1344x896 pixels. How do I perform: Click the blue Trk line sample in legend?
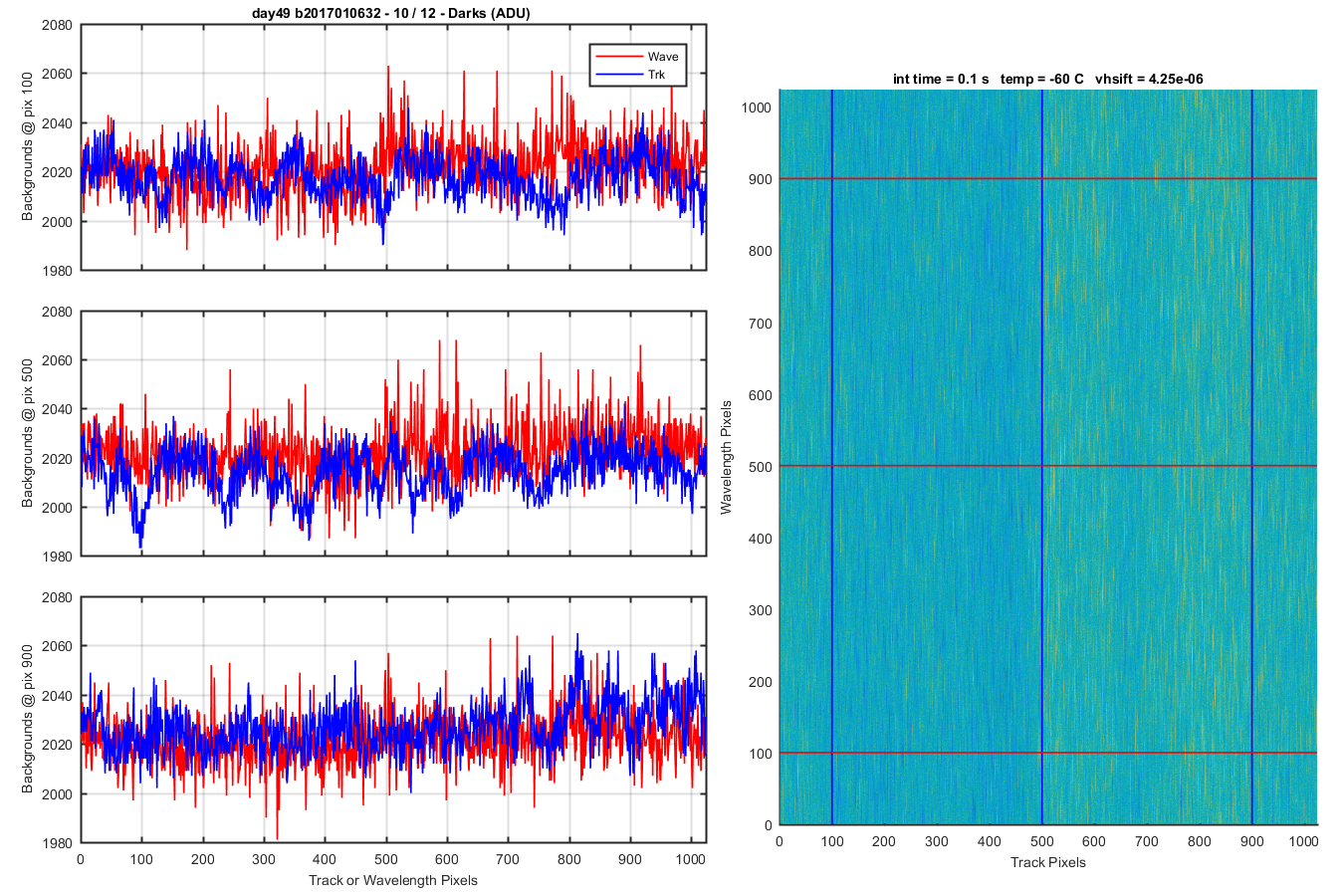[x=617, y=75]
